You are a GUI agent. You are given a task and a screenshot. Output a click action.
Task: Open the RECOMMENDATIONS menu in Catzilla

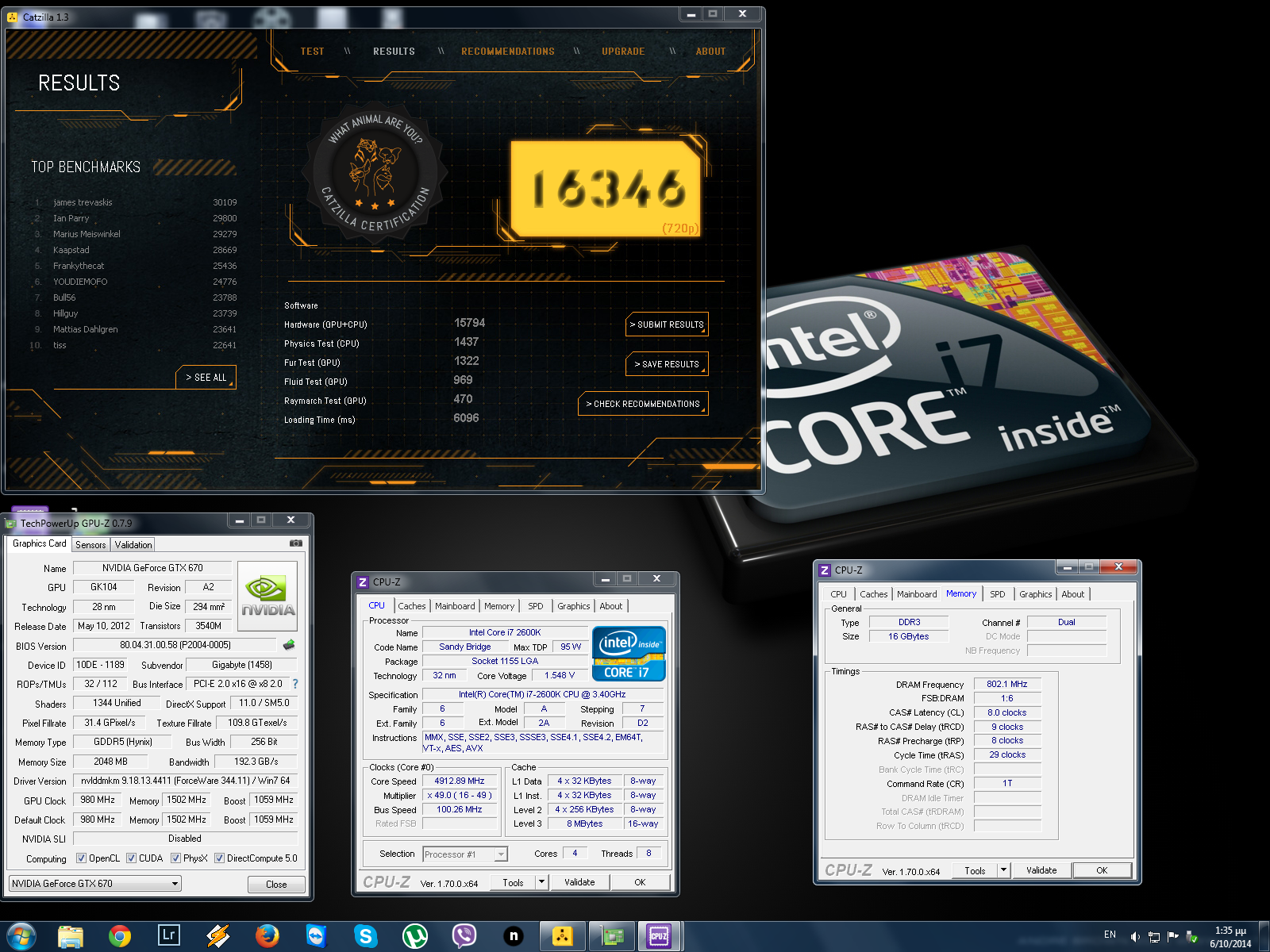tap(508, 52)
